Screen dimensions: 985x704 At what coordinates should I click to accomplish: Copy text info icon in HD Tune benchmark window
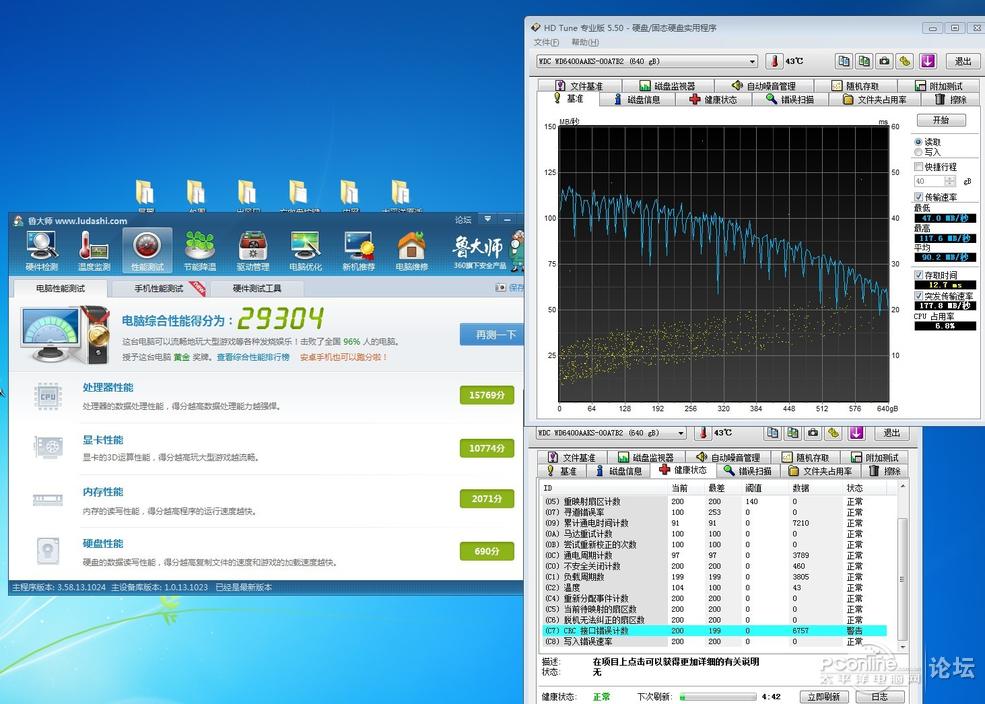click(x=844, y=61)
